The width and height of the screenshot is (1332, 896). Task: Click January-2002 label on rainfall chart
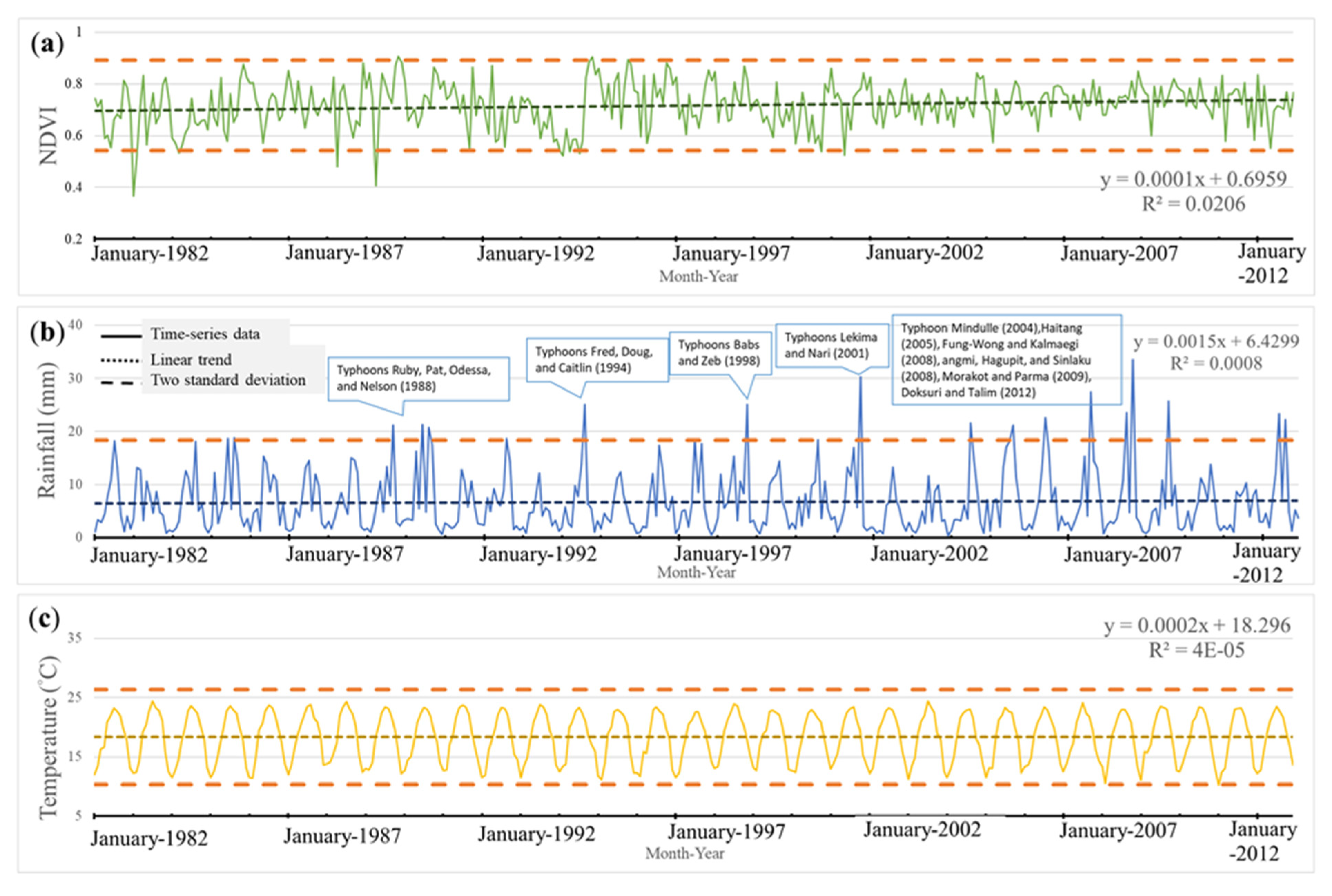(928, 554)
